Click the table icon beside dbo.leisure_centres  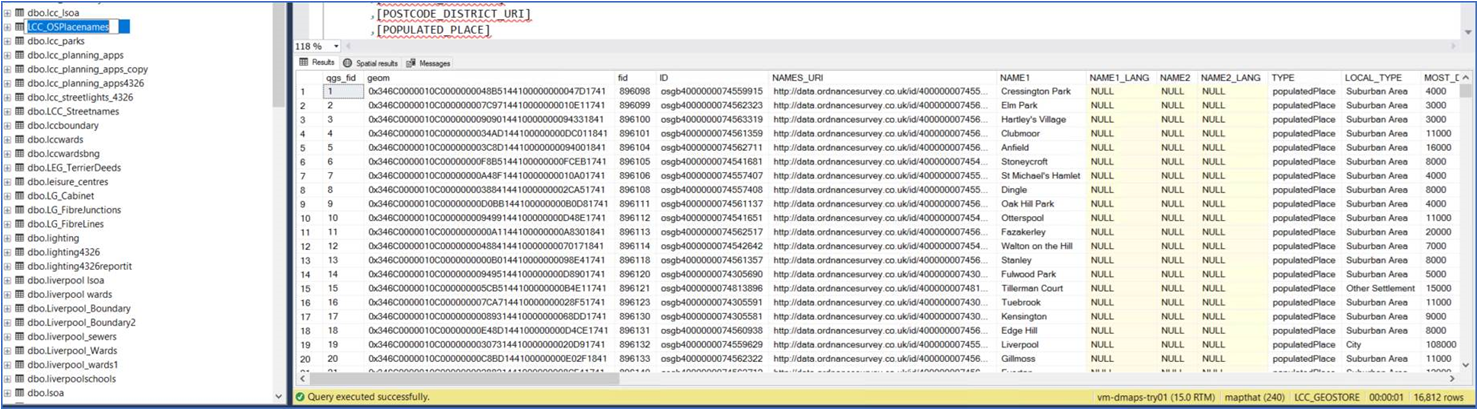pos(19,182)
